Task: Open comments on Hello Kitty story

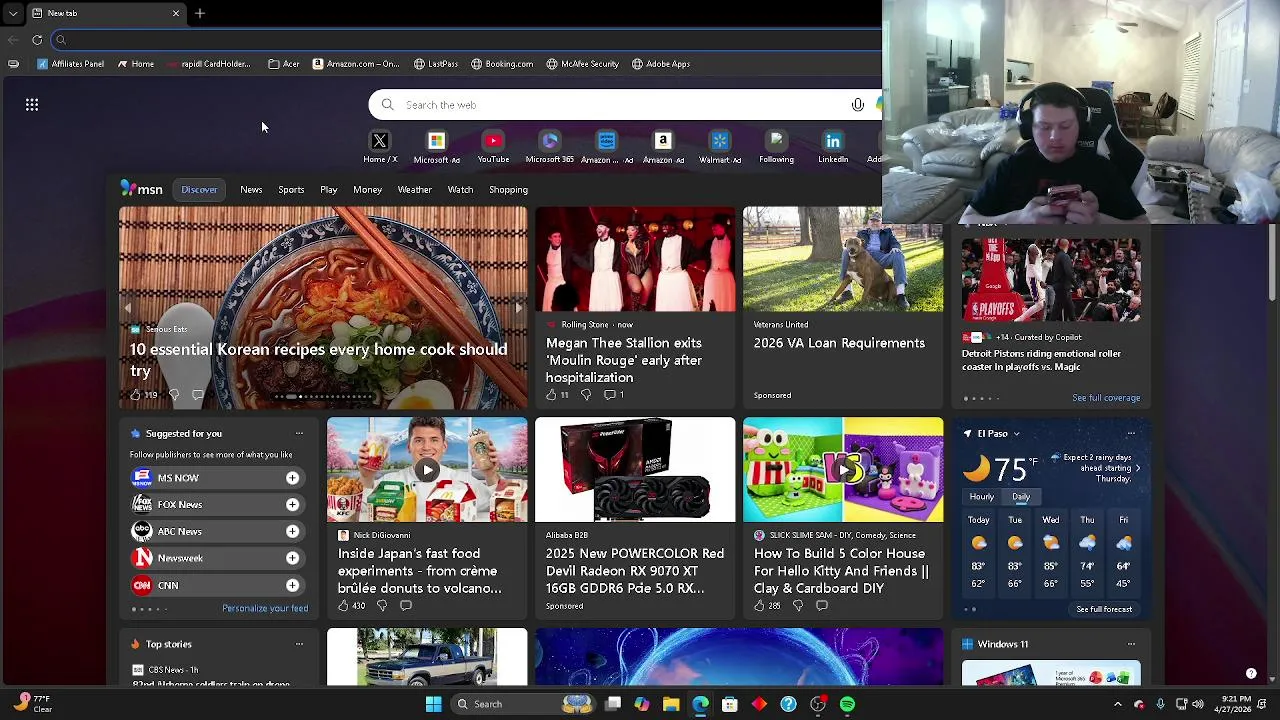Action: [822, 605]
